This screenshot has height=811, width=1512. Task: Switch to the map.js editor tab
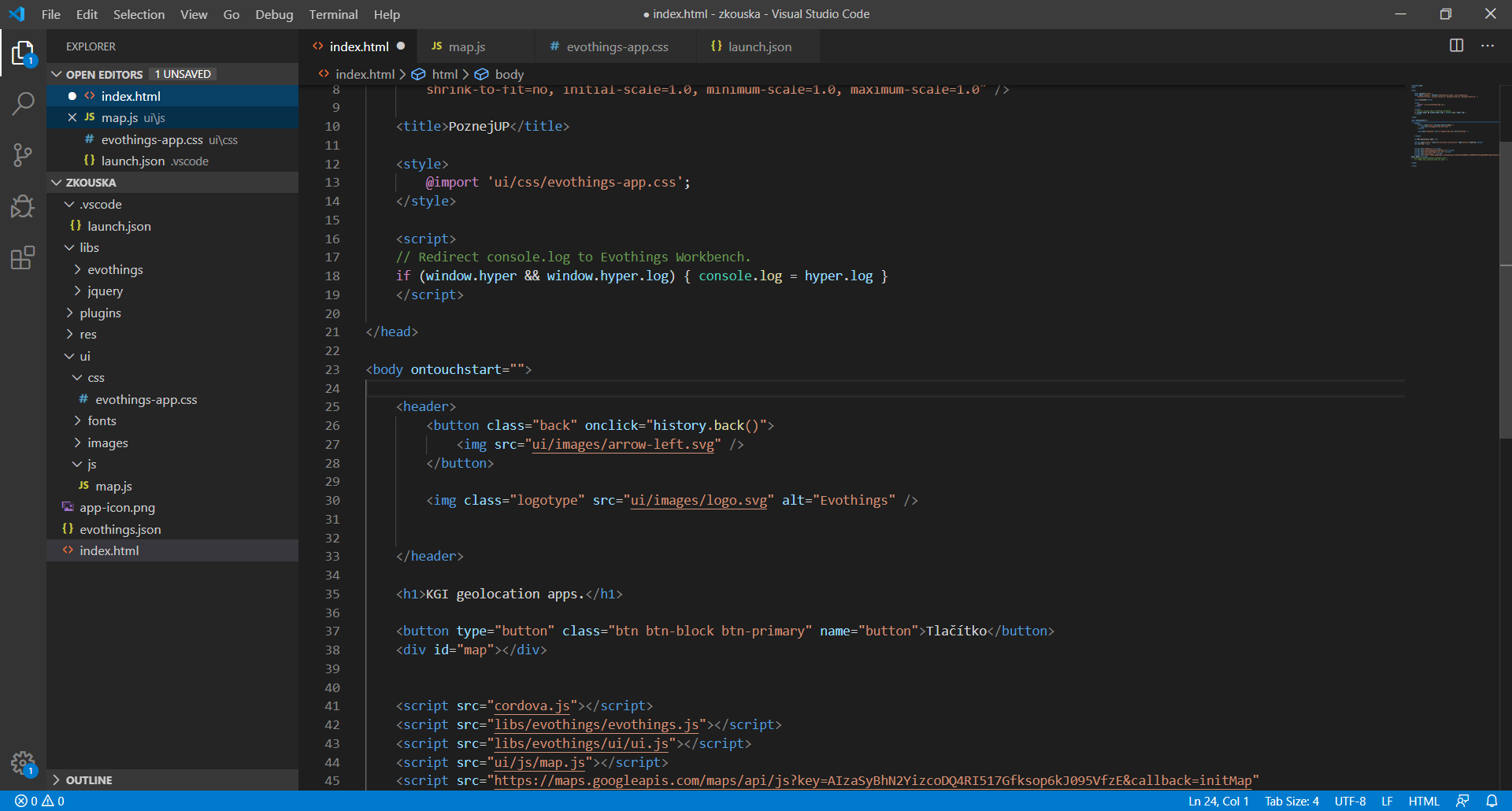(x=475, y=46)
